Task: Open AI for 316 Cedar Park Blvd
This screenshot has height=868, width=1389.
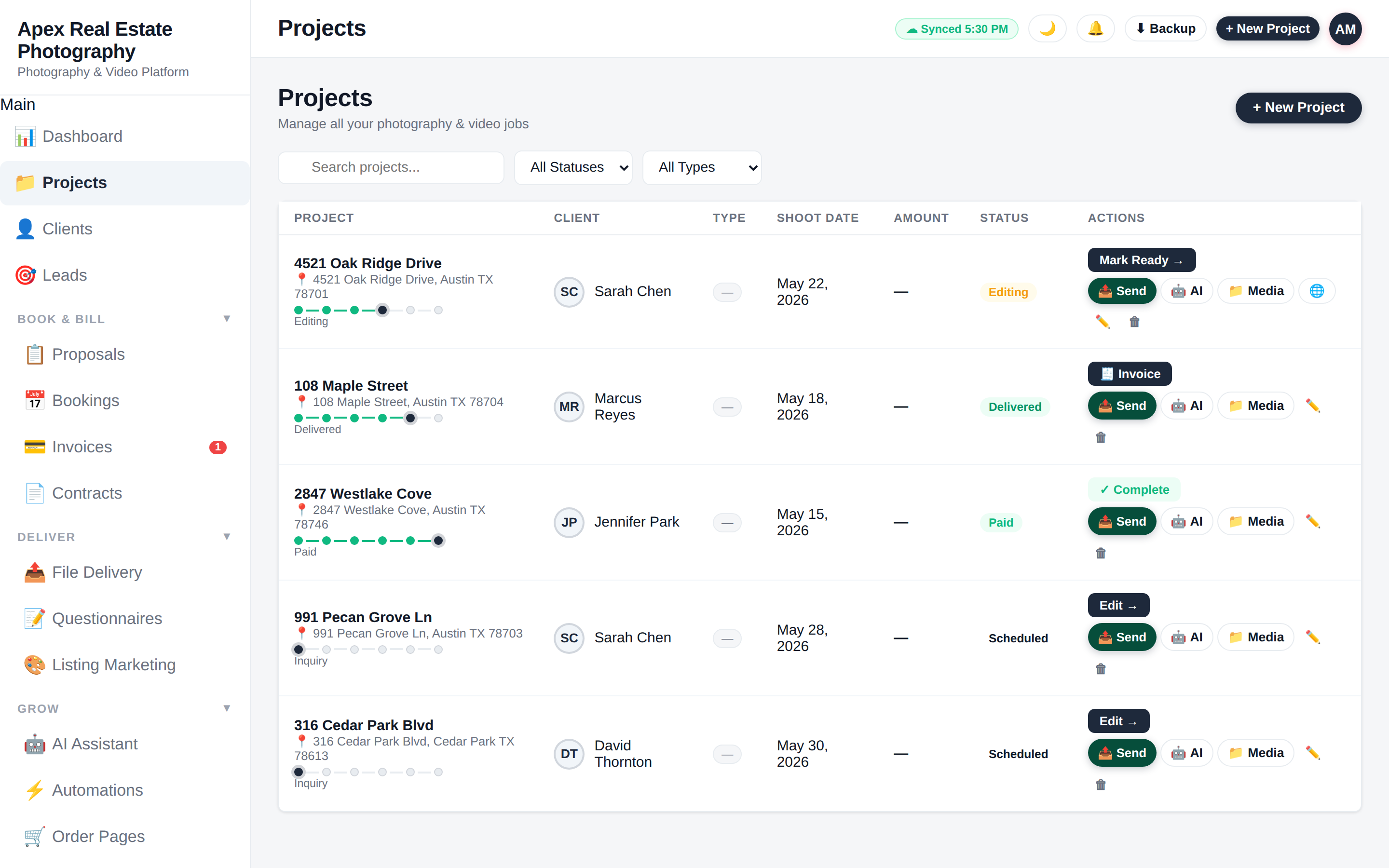Action: pos(1186,753)
